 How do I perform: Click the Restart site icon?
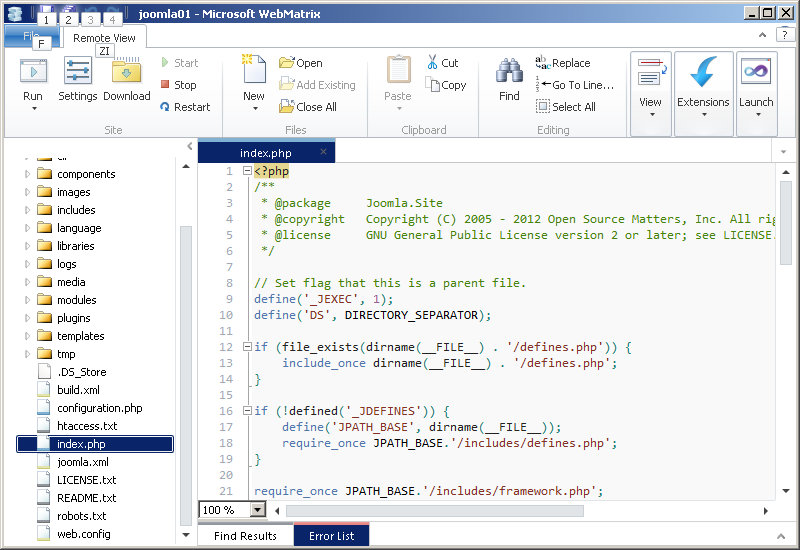tap(165, 107)
